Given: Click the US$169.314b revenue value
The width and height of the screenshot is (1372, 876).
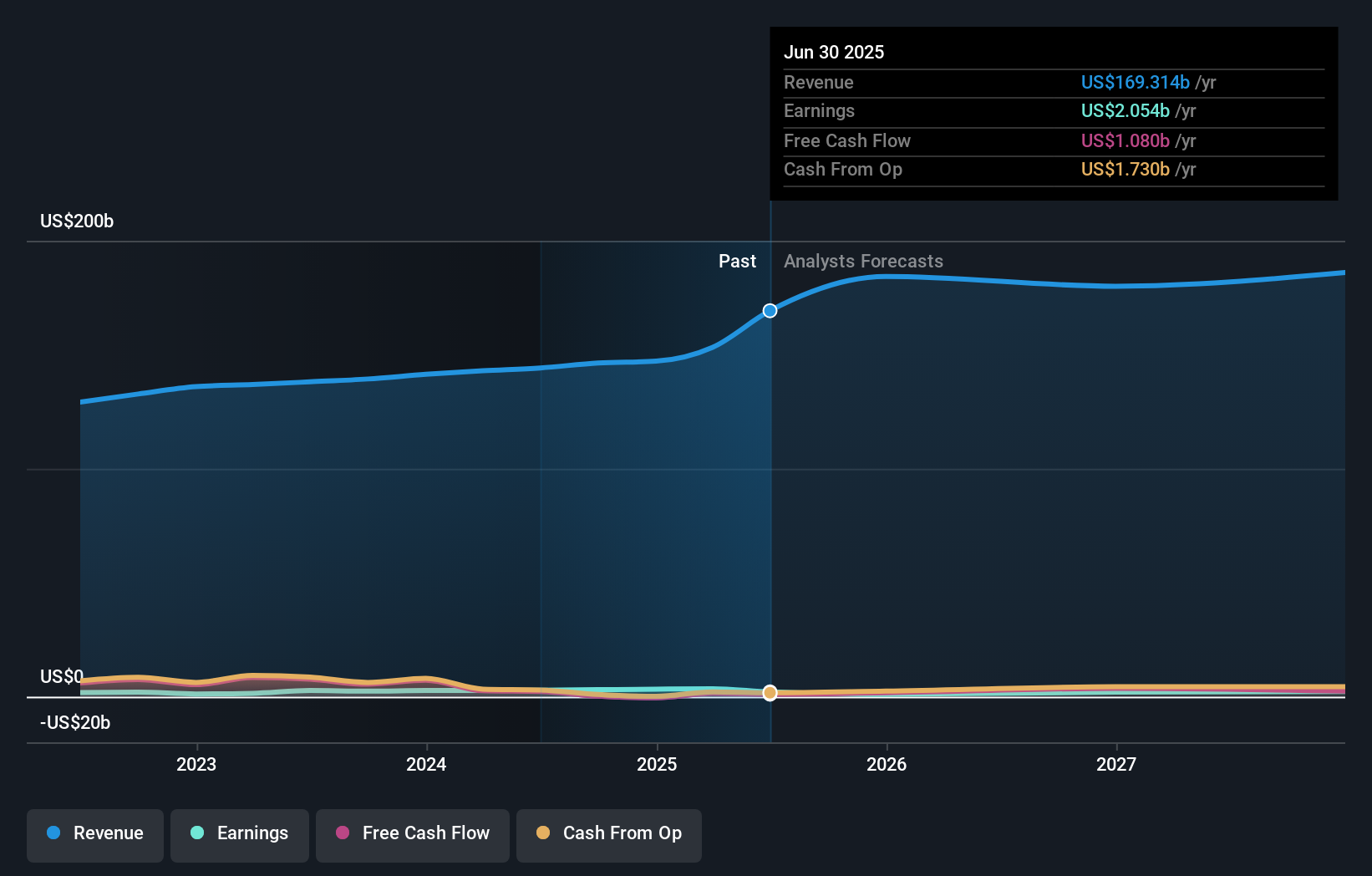Looking at the screenshot, I should pos(1136,82).
